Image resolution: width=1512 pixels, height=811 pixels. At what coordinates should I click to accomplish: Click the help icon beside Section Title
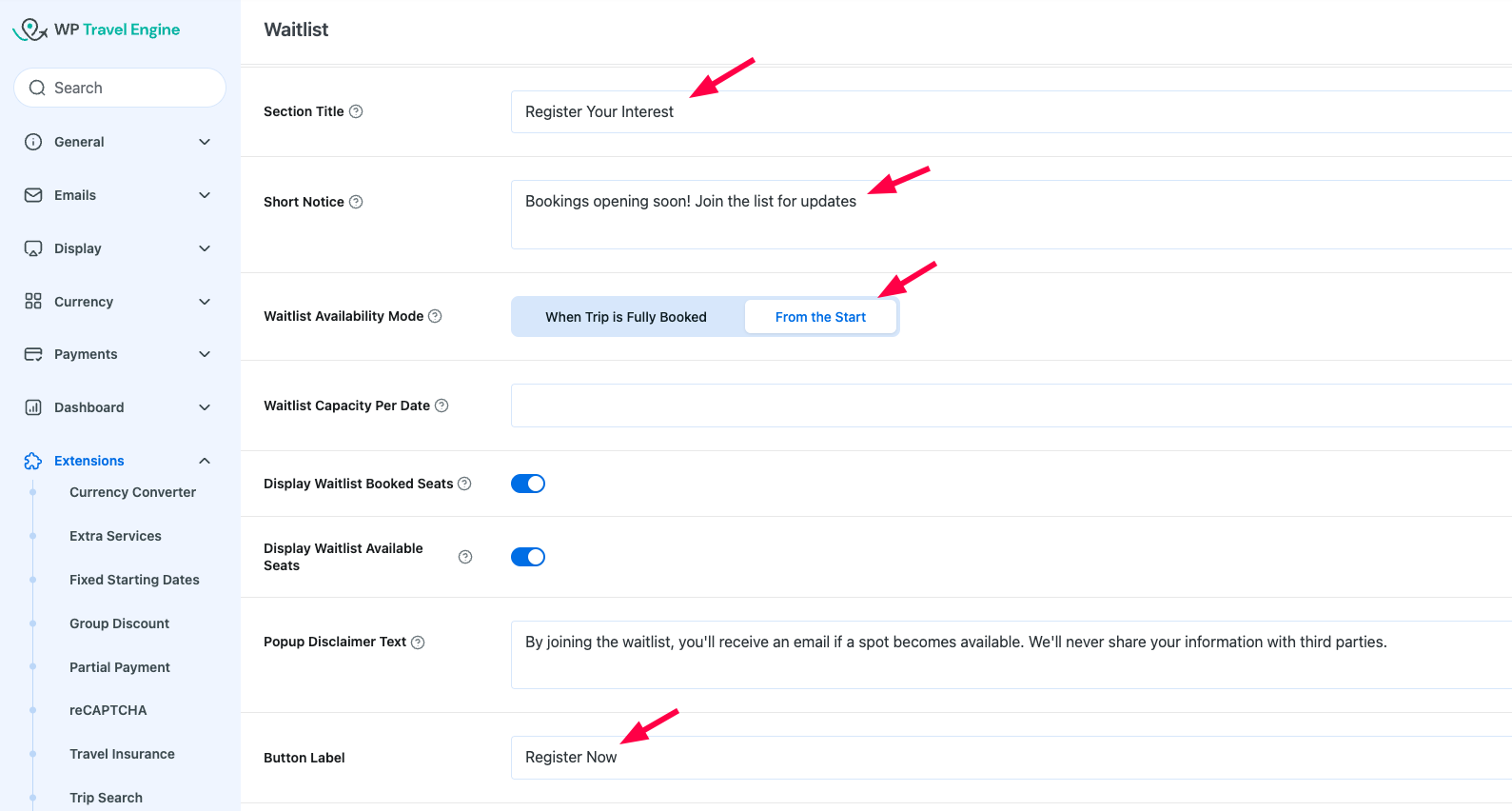click(x=356, y=111)
